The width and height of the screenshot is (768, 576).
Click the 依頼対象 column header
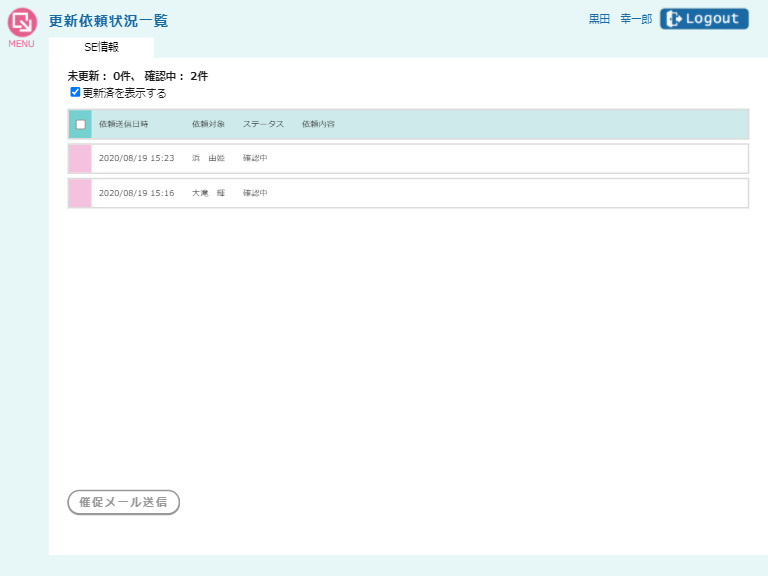pos(208,124)
